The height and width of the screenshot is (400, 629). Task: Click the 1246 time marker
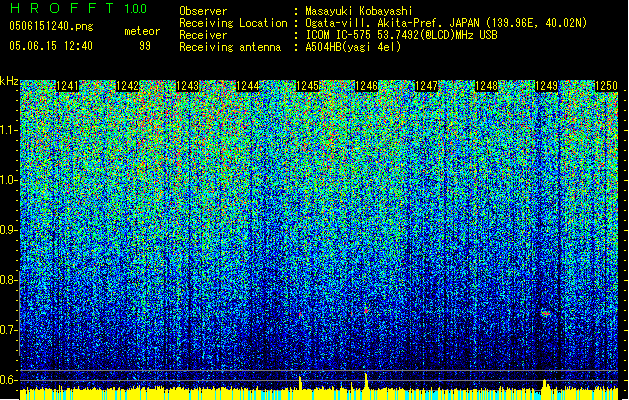point(367,86)
